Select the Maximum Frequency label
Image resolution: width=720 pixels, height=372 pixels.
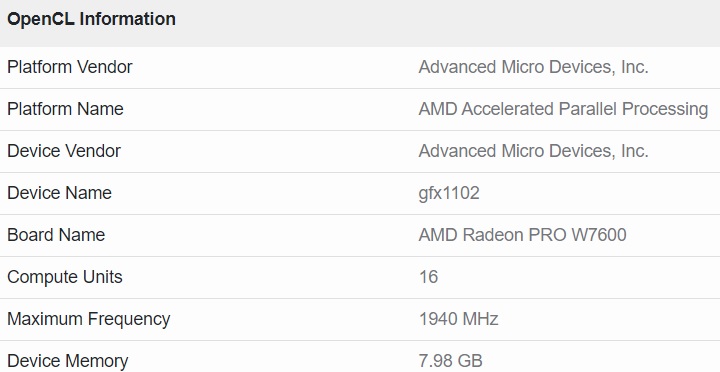tap(89, 319)
